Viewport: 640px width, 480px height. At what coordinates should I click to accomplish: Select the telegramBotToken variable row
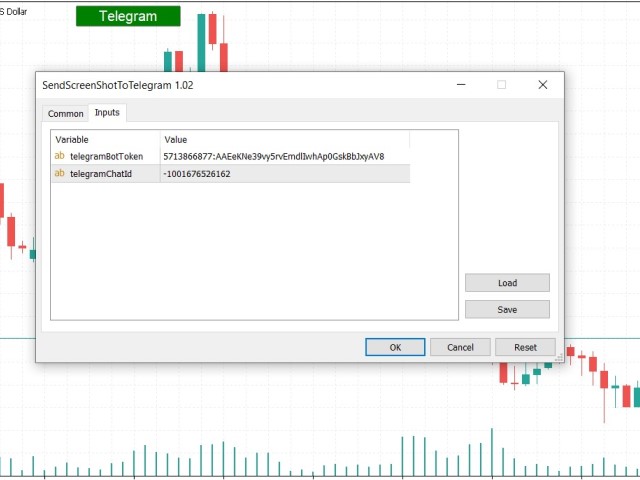point(231,156)
